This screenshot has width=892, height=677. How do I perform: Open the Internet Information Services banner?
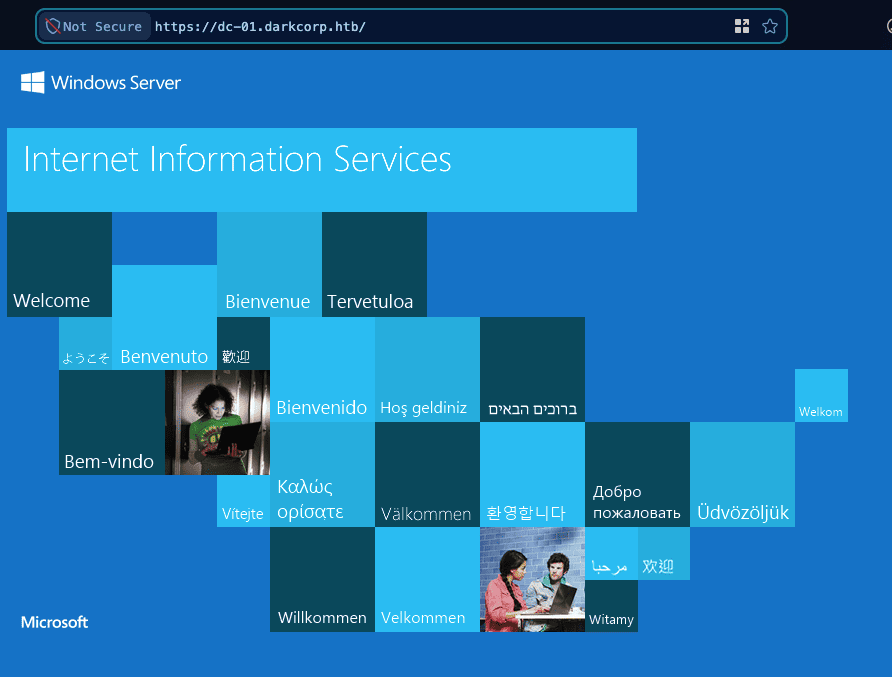pyautogui.click(x=322, y=170)
